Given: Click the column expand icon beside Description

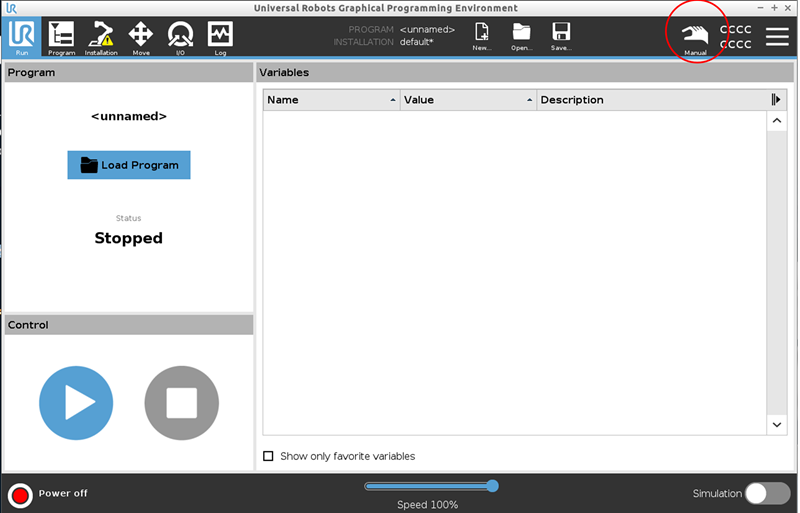Looking at the screenshot, I should click(776, 100).
